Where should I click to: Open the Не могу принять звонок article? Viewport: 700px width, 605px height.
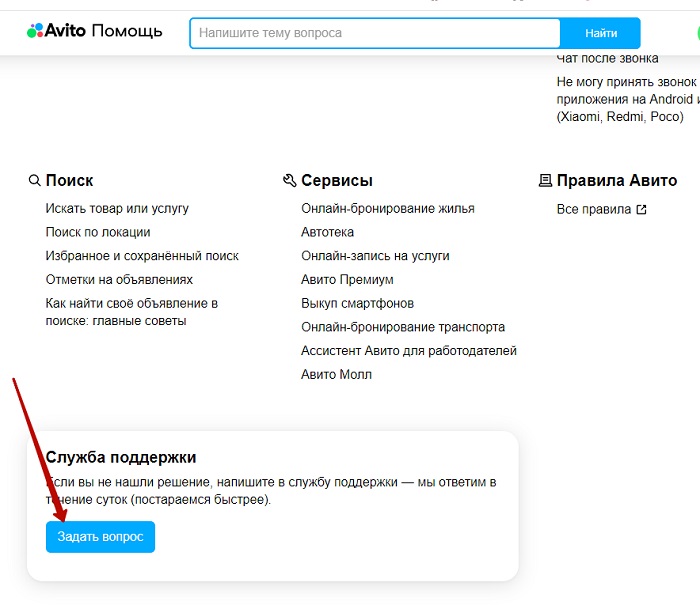click(628, 99)
